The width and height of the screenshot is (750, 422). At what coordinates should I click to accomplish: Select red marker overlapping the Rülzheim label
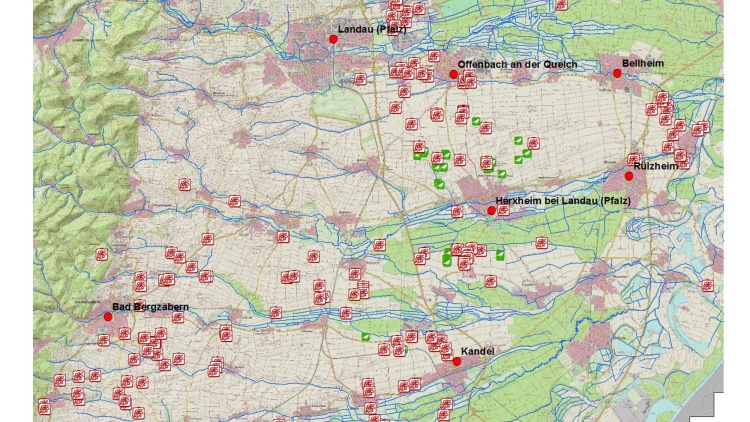(634, 159)
